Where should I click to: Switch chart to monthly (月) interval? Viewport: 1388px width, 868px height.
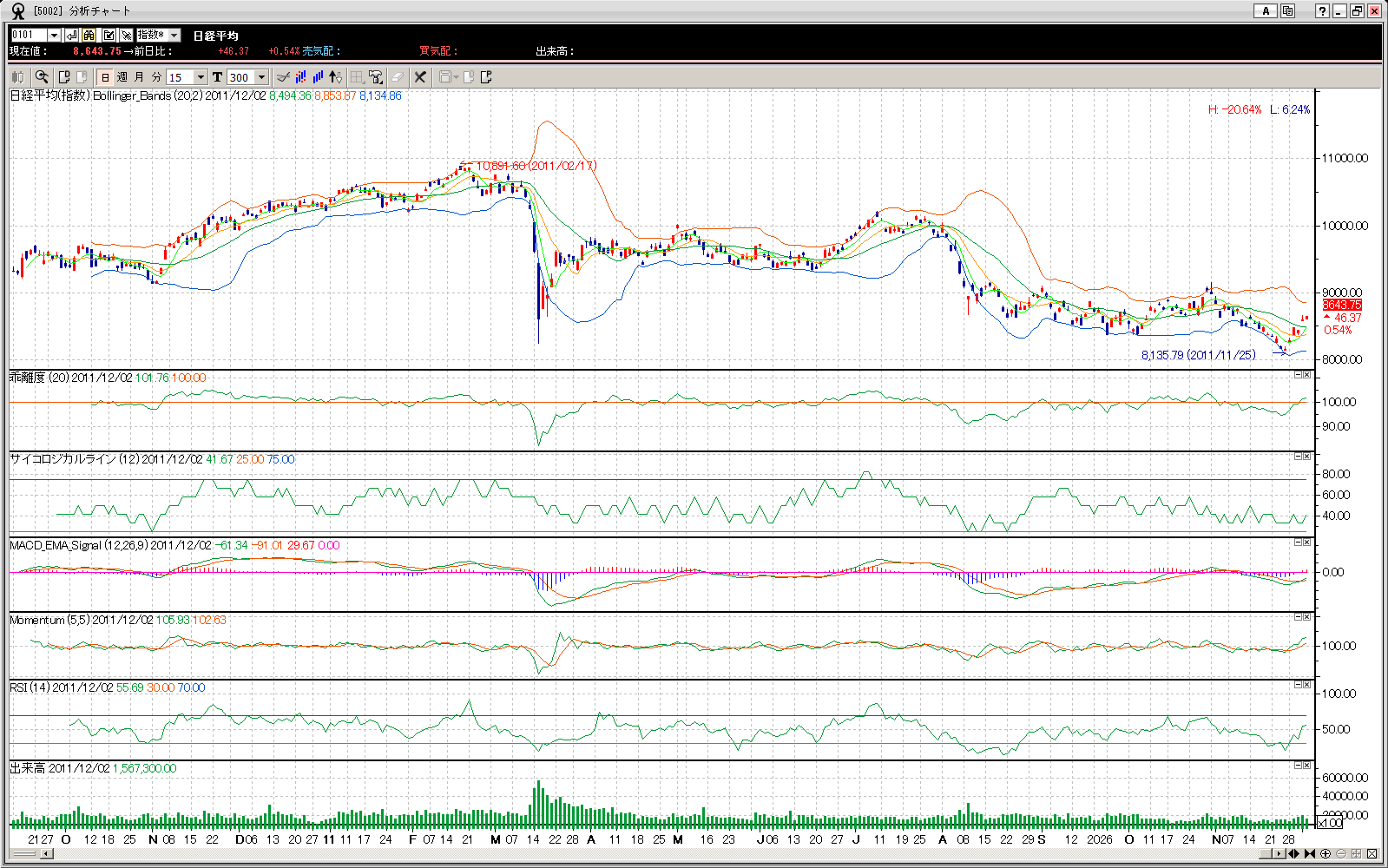pos(139,77)
